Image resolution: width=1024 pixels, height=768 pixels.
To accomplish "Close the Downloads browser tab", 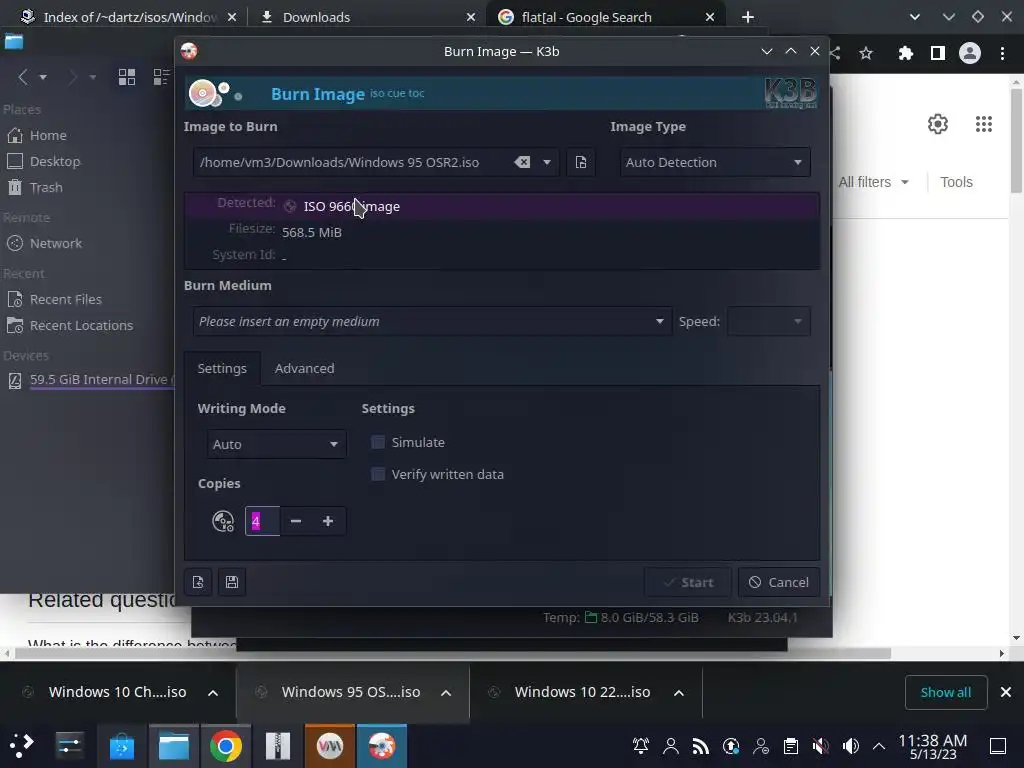I will tap(471, 17).
